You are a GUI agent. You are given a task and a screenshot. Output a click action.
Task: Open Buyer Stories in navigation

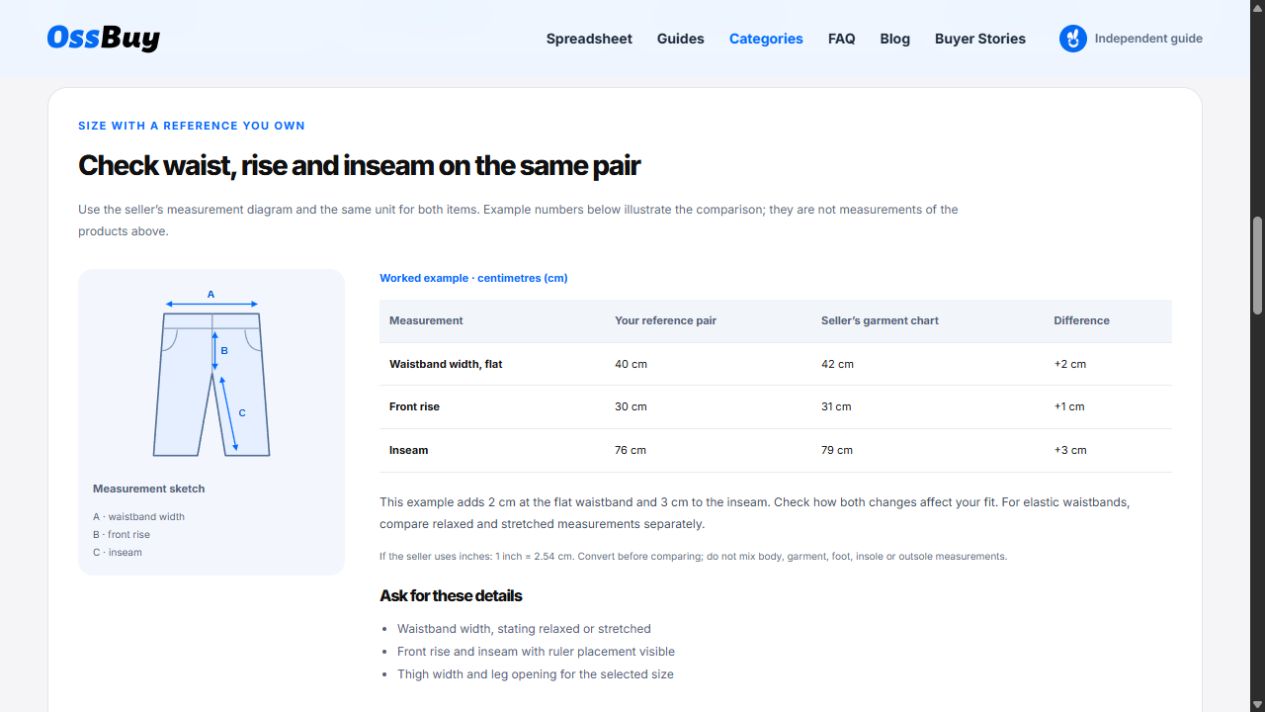point(980,39)
